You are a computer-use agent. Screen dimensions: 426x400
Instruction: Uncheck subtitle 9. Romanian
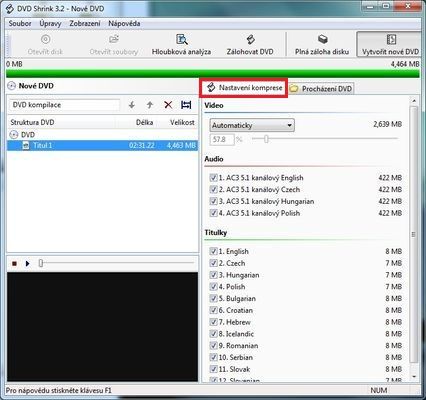coord(213,346)
